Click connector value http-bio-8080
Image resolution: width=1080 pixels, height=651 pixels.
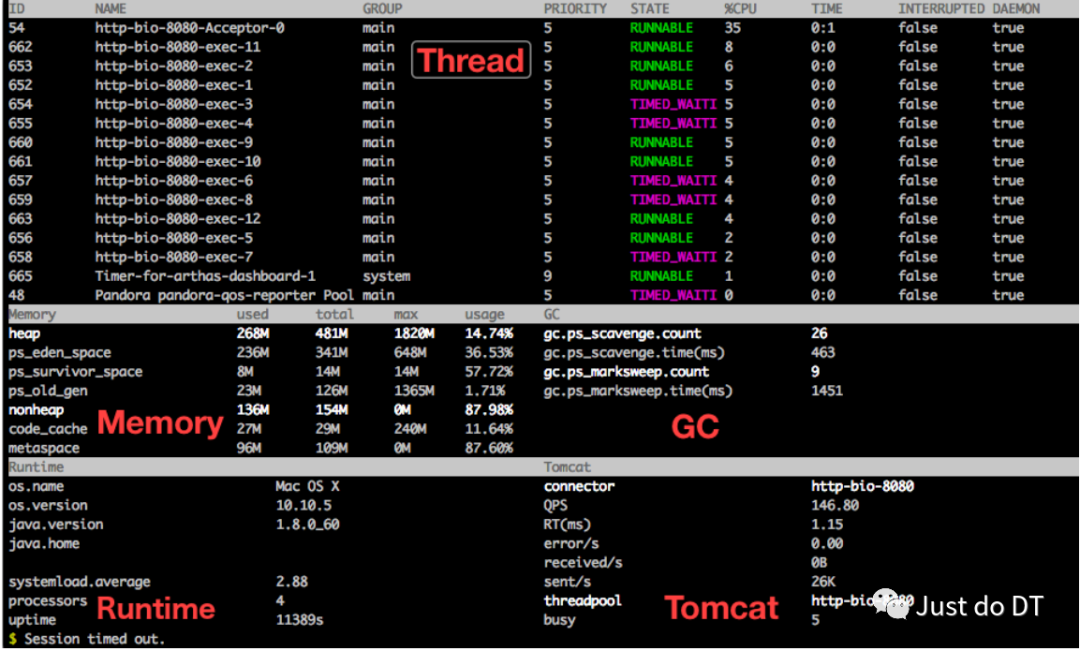[862, 486]
